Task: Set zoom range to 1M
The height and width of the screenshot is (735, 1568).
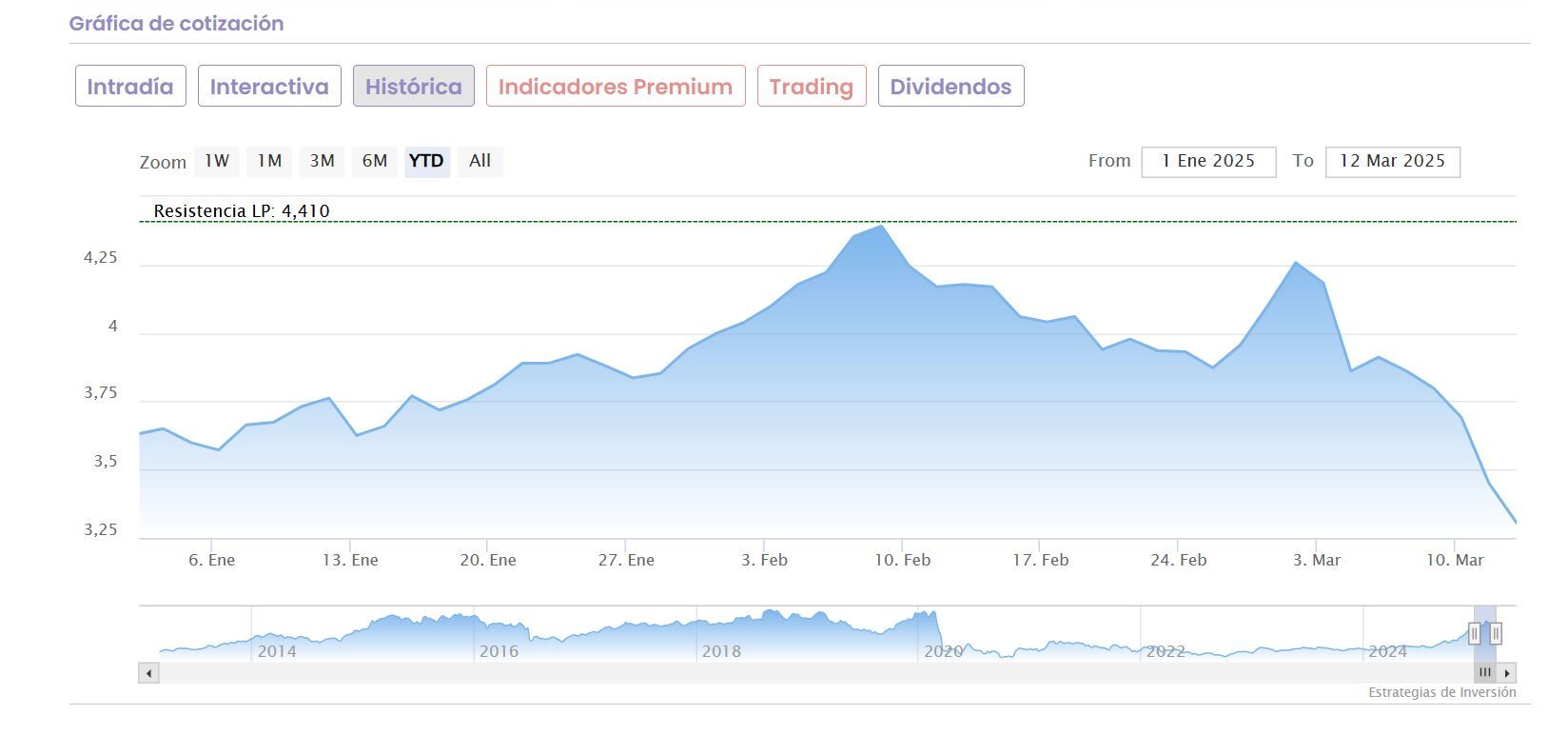Action: (269, 161)
